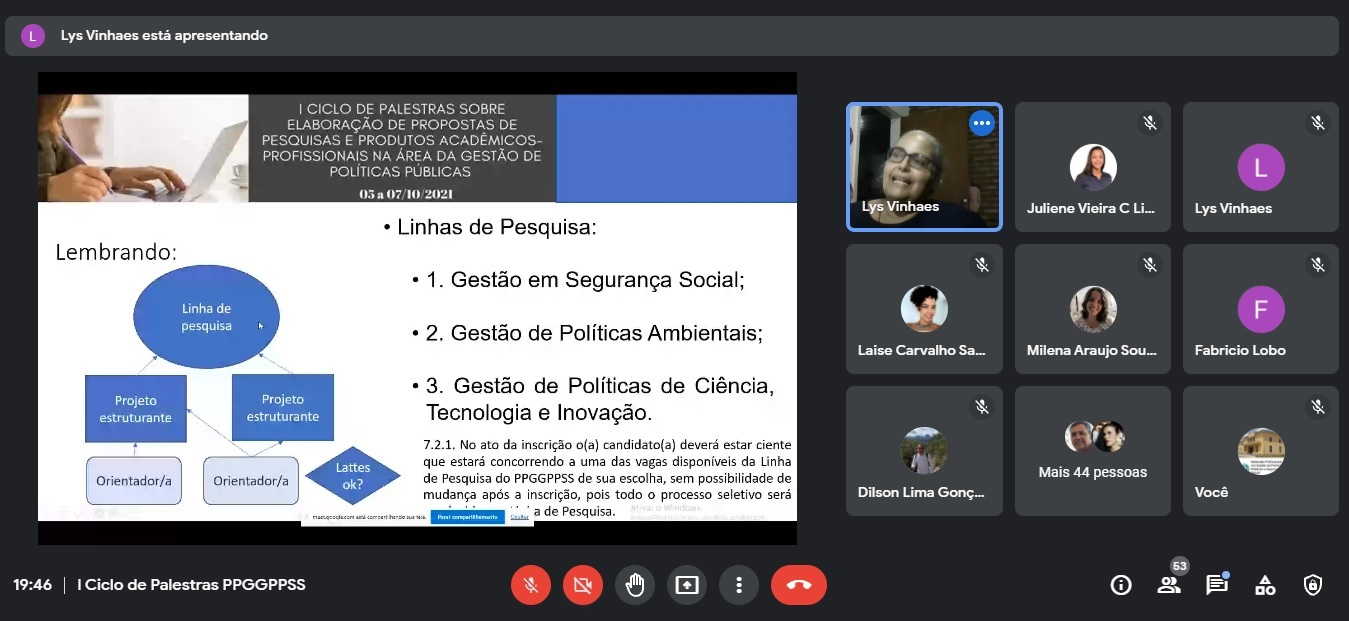Select Juliene Vieira's participant tile

tap(1092, 167)
